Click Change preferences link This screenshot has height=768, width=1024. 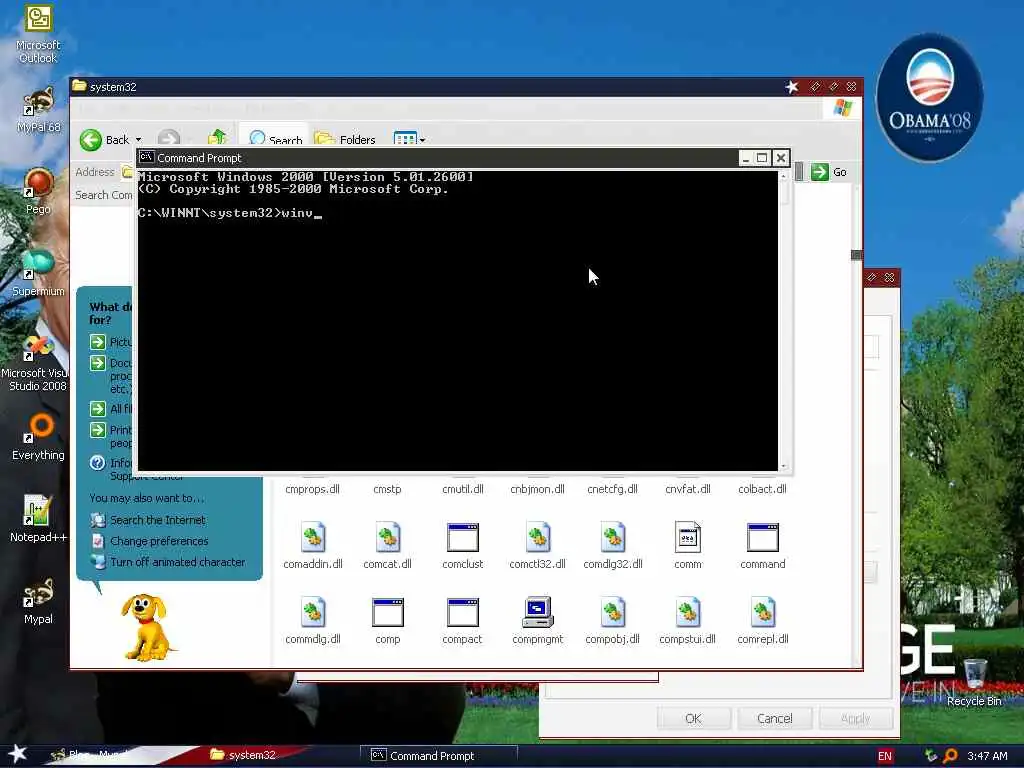tap(159, 541)
